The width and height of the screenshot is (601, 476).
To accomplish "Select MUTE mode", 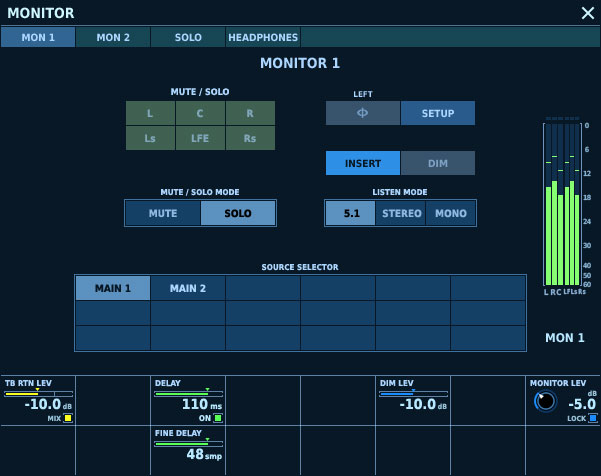I will [x=163, y=213].
